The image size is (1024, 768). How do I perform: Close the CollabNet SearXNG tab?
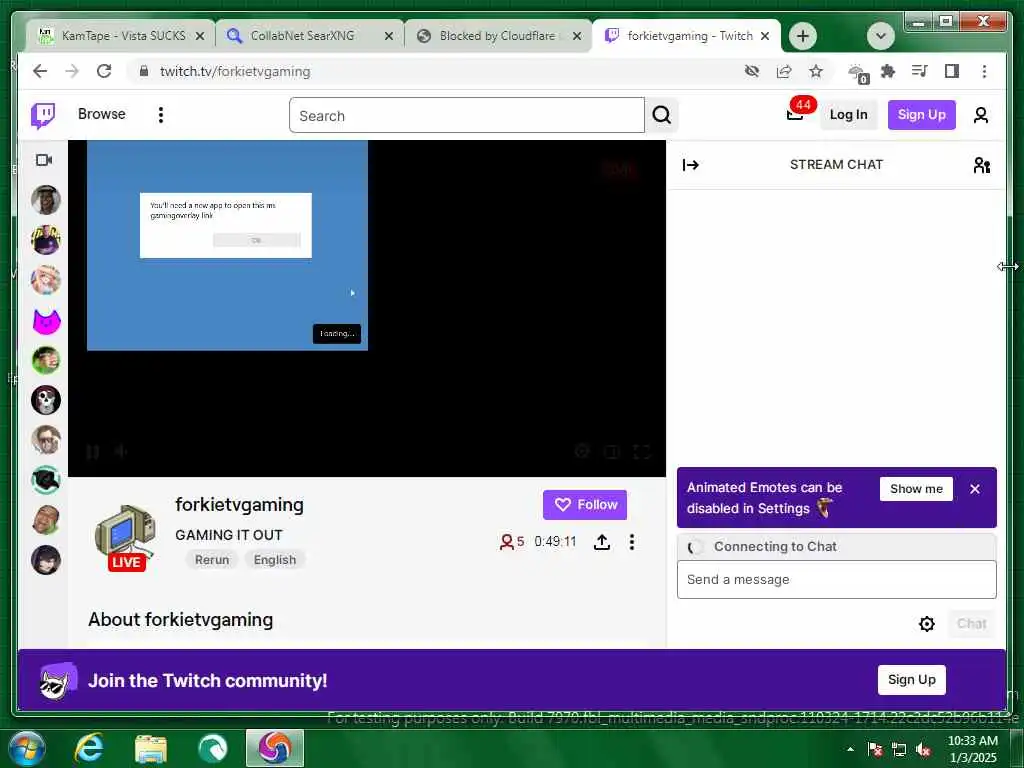[x=389, y=37]
